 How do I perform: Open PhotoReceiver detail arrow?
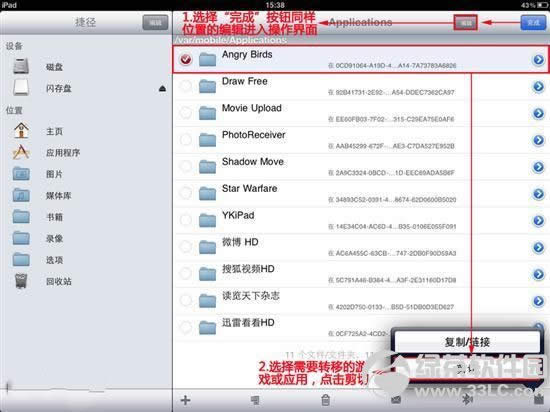coord(538,140)
